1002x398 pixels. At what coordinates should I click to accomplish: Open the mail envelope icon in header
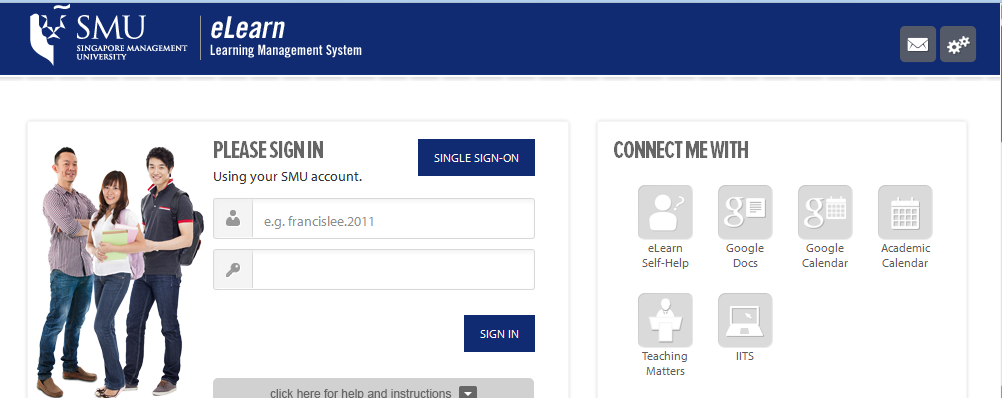pyautogui.click(x=918, y=44)
